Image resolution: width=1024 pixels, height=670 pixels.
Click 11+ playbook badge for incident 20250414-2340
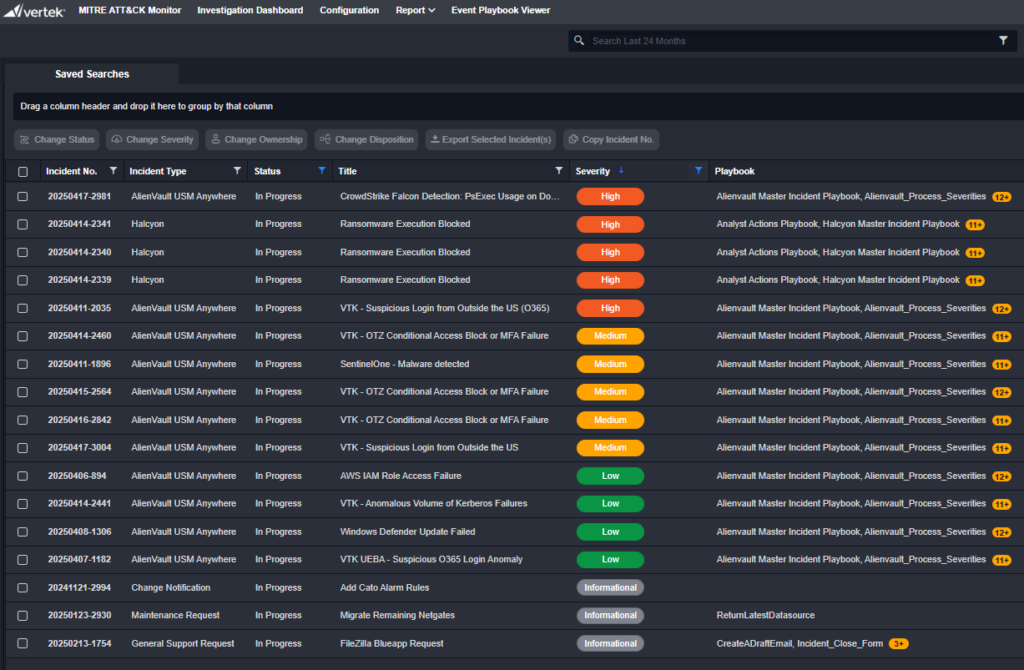[975, 253]
